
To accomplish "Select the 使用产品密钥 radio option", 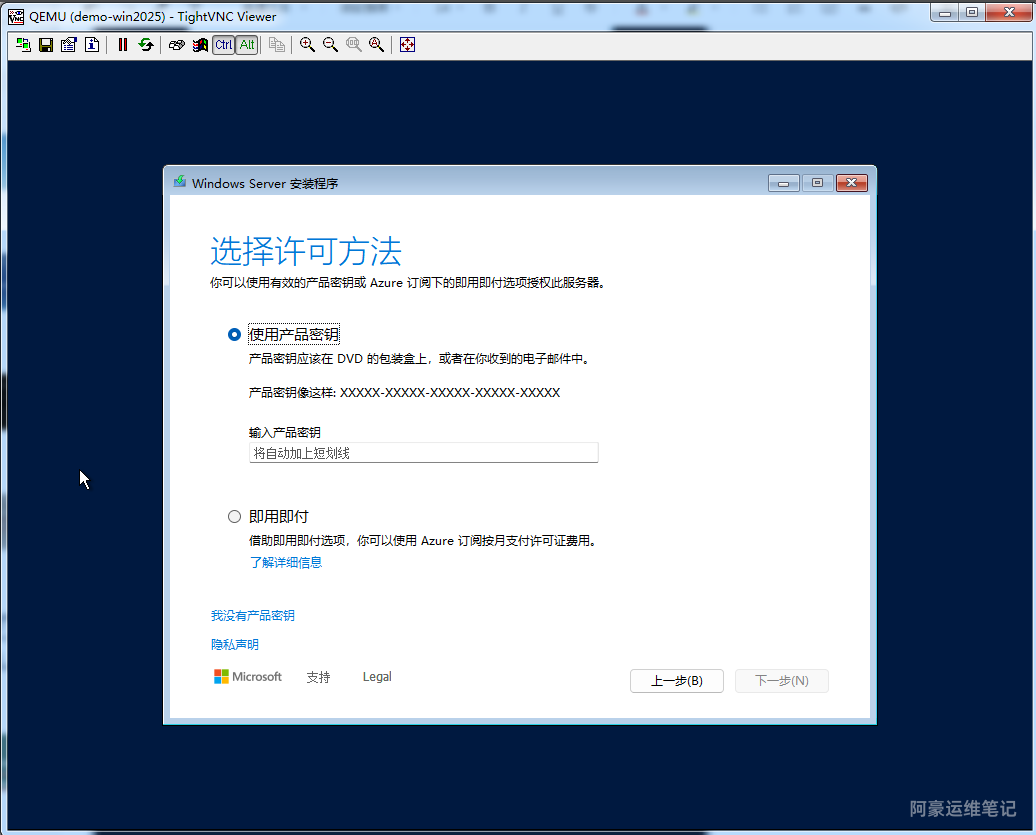I will [x=235, y=335].
